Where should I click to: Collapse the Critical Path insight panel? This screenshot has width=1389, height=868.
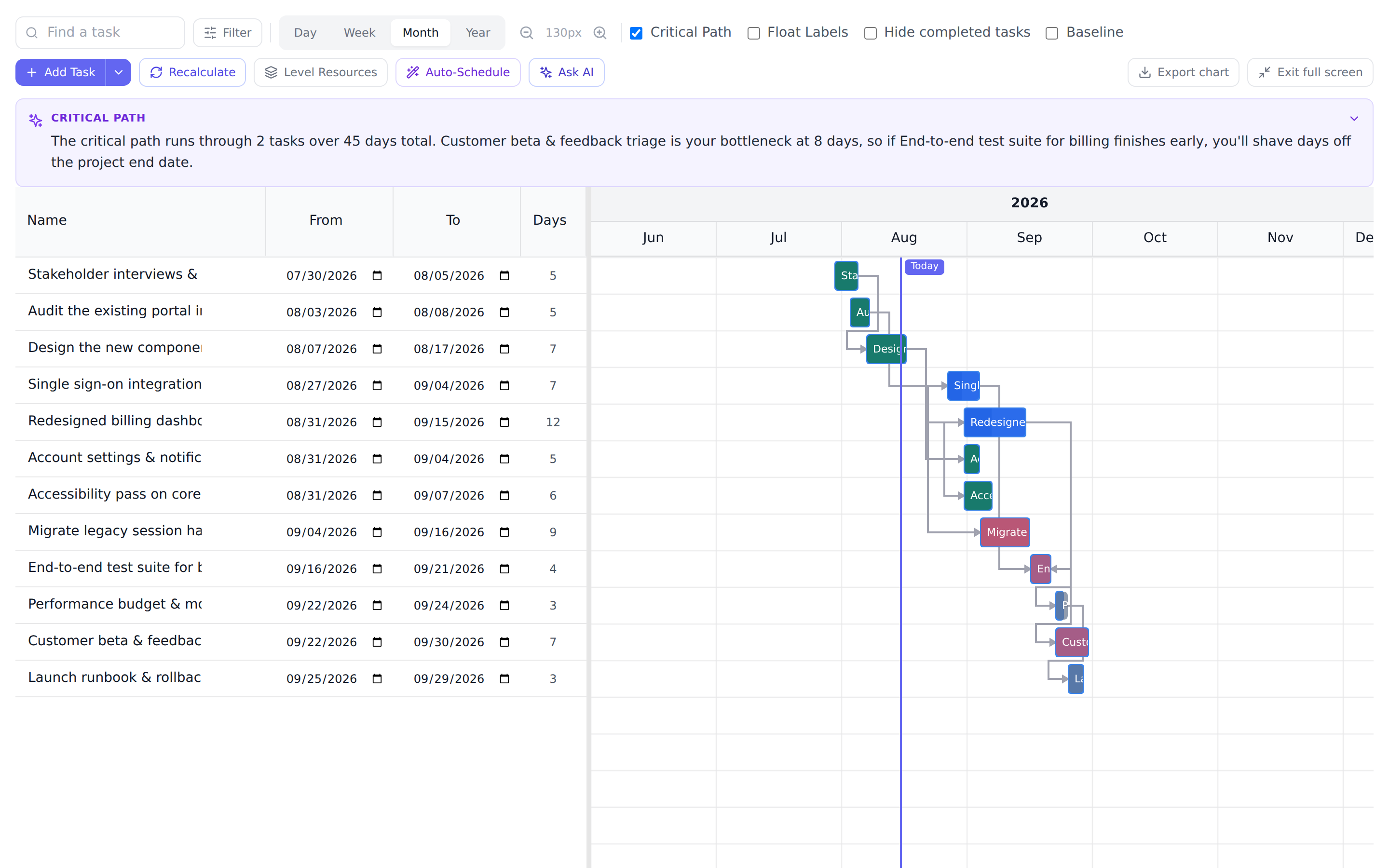point(1354,118)
